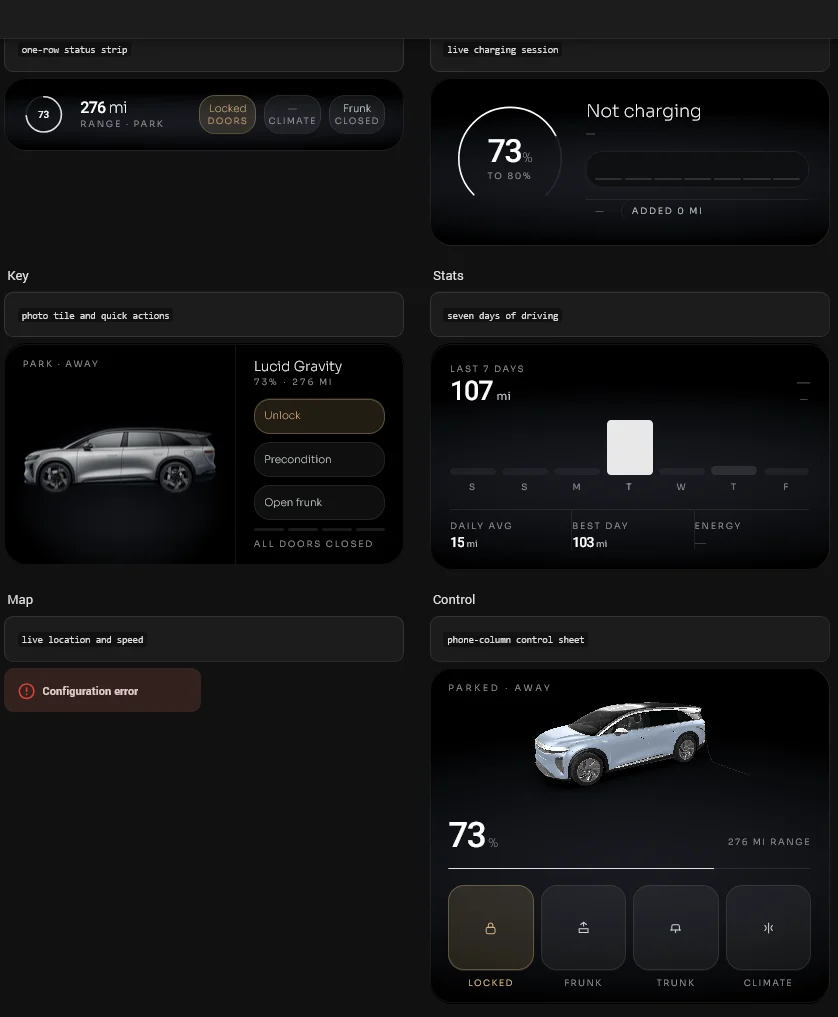Screen dimensions: 838x1017
Task: Click the Energy stat label
Action: [x=717, y=526]
